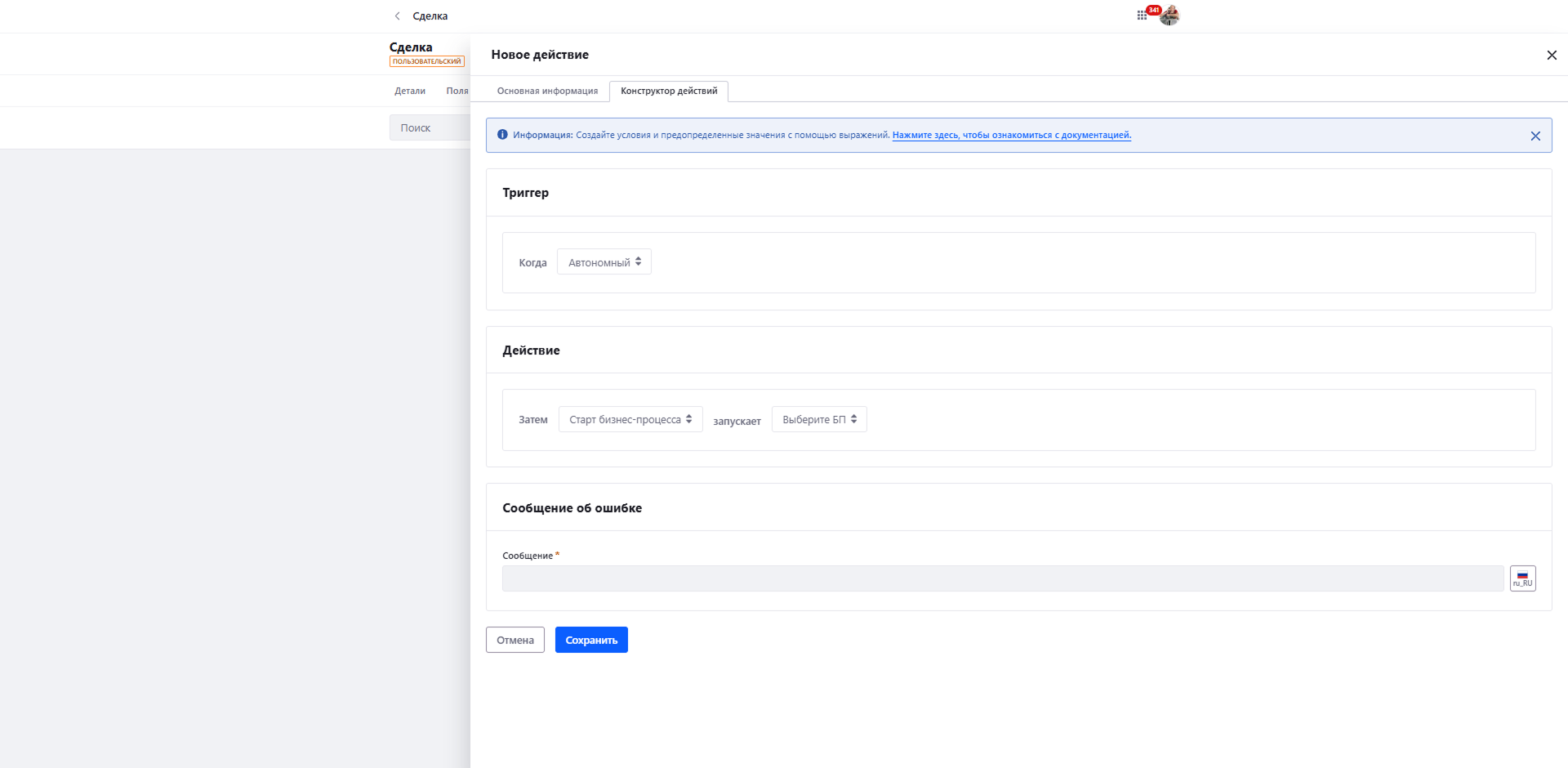The height and width of the screenshot is (768, 1568).
Task: Click the info icon in the banner
Action: (x=502, y=135)
